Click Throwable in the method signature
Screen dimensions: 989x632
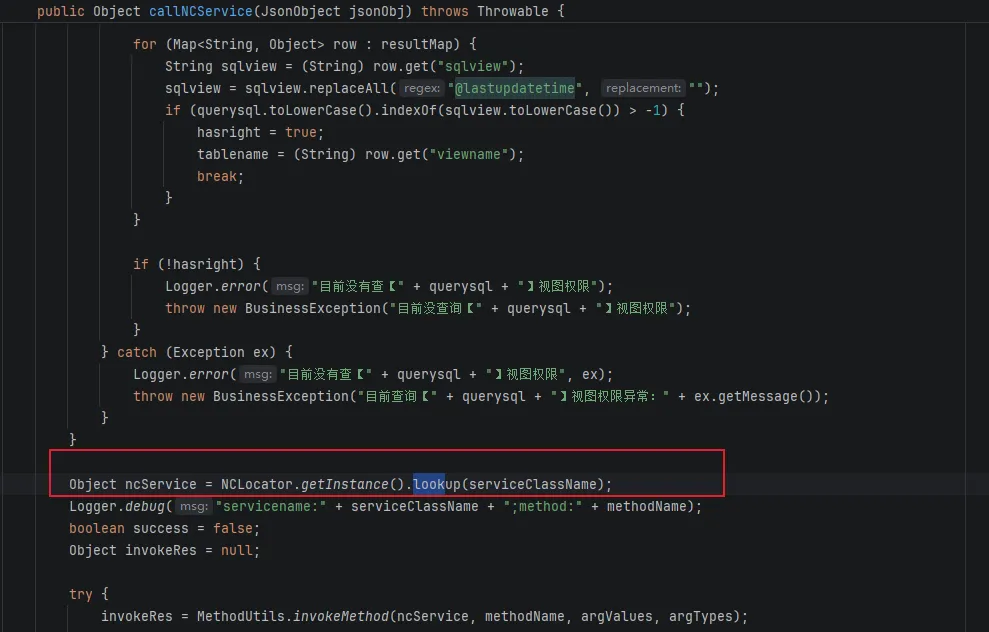click(512, 12)
